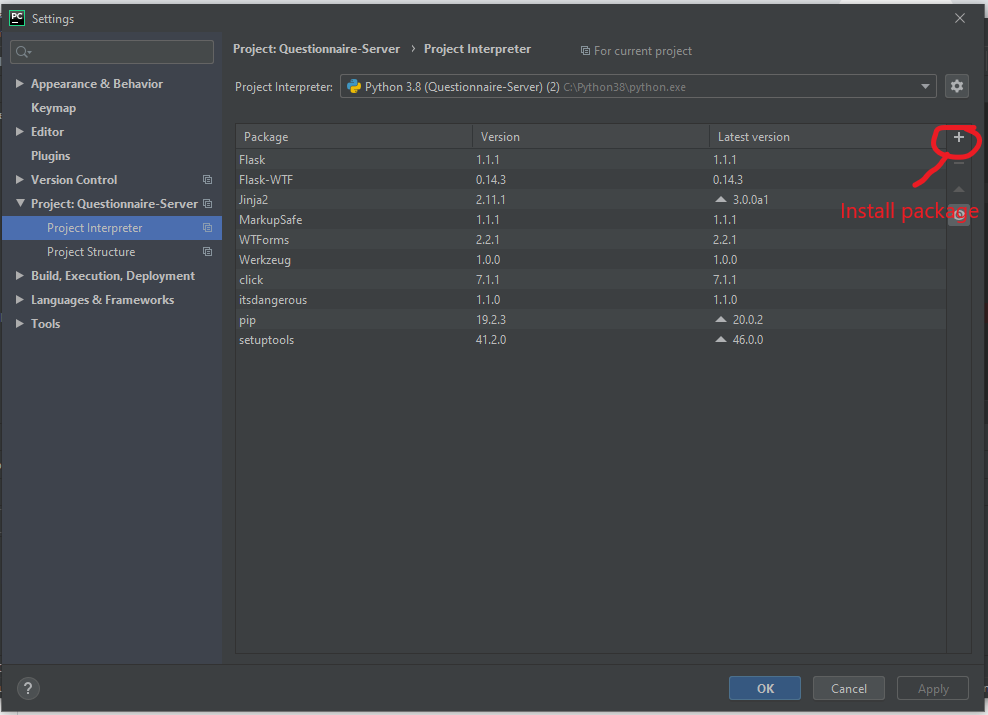Screen dimensions: 988x715
Task: Click the C:\Python38\python.exe path text
Action: (624, 87)
